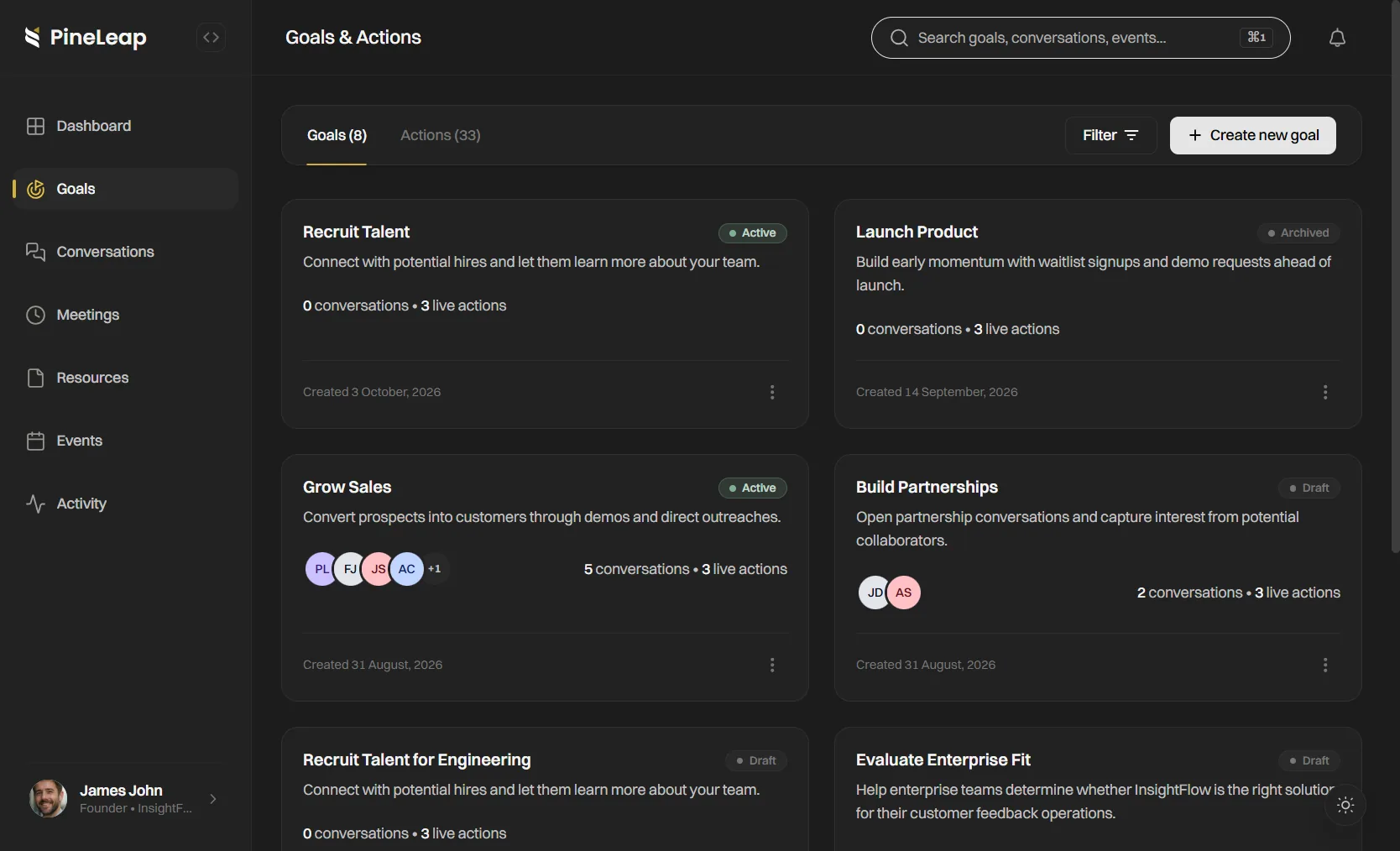Open the Grow Sales goal title
The image size is (1400, 851).
pyautogui.click(x=347, y=487)
